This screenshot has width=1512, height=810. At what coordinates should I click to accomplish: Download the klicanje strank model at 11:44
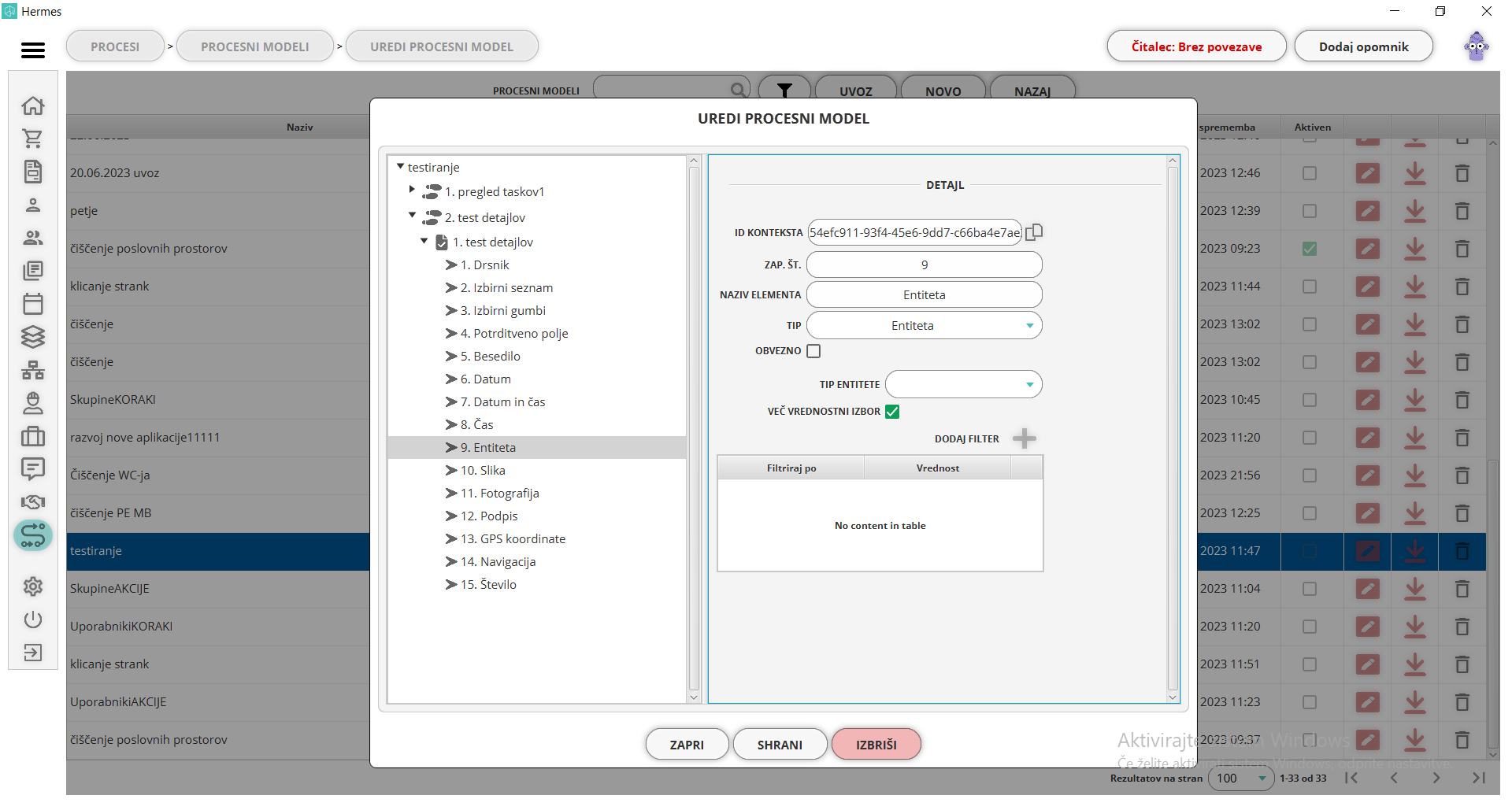[x=1415, y=287]
